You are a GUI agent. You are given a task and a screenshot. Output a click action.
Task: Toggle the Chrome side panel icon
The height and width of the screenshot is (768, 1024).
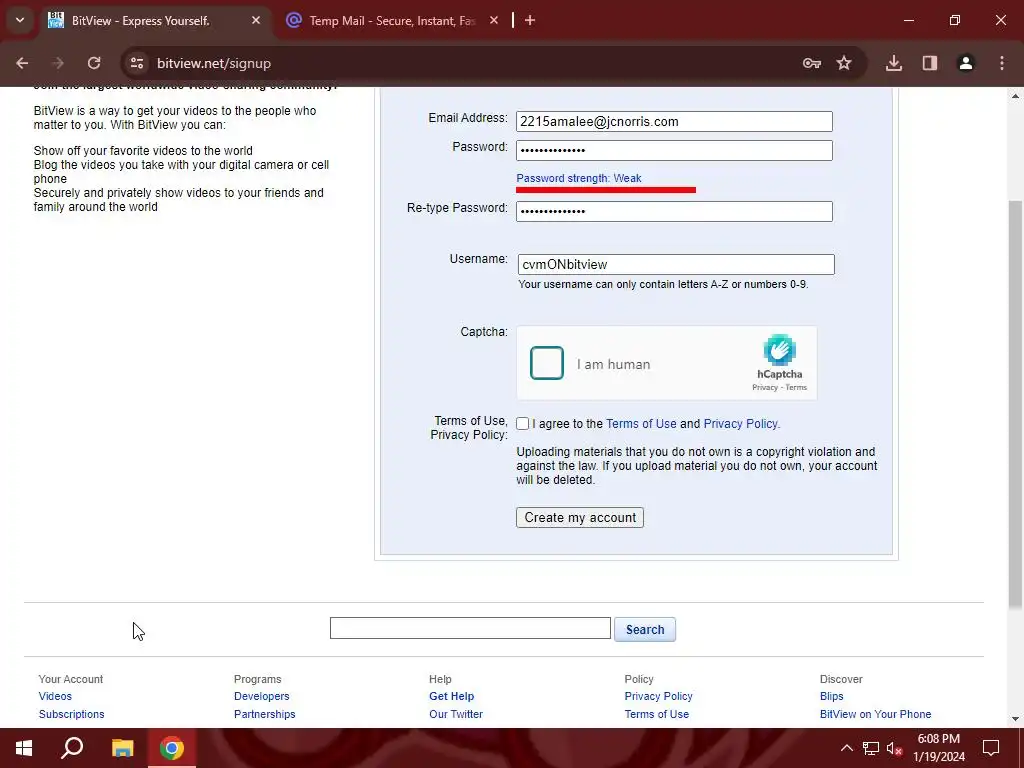[x=930, y=63]
